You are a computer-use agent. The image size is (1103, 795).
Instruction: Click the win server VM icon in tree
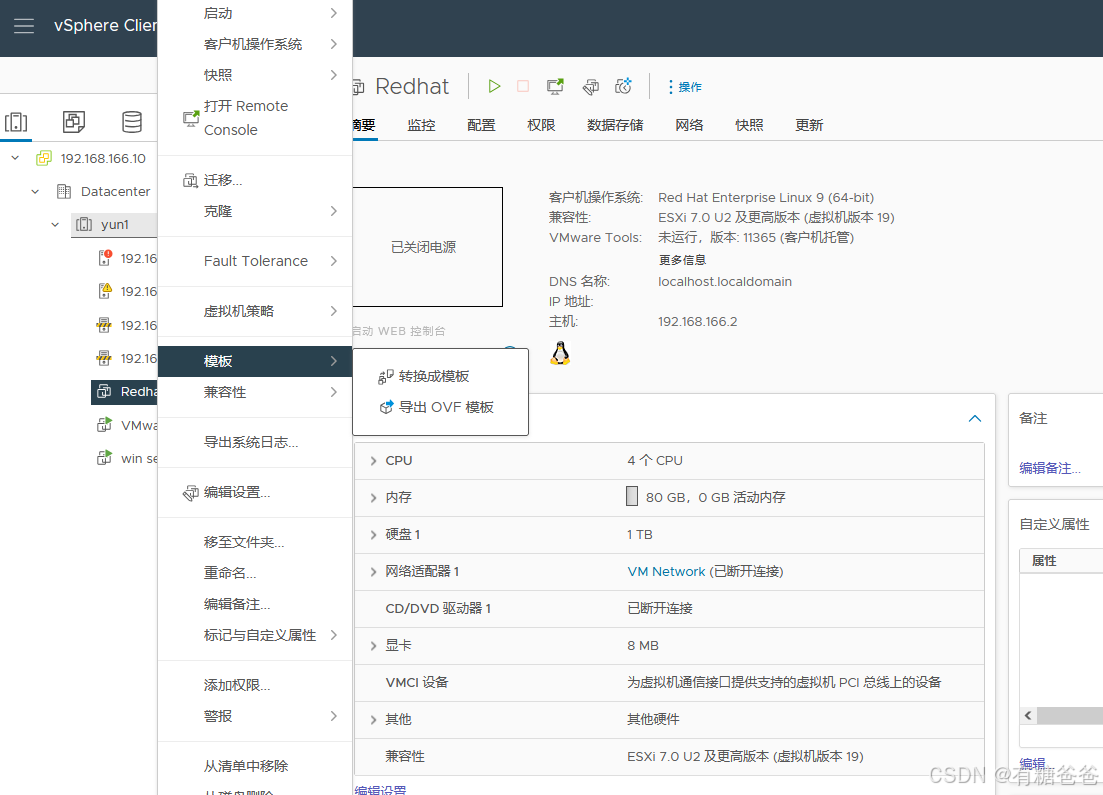pos(104,458)
